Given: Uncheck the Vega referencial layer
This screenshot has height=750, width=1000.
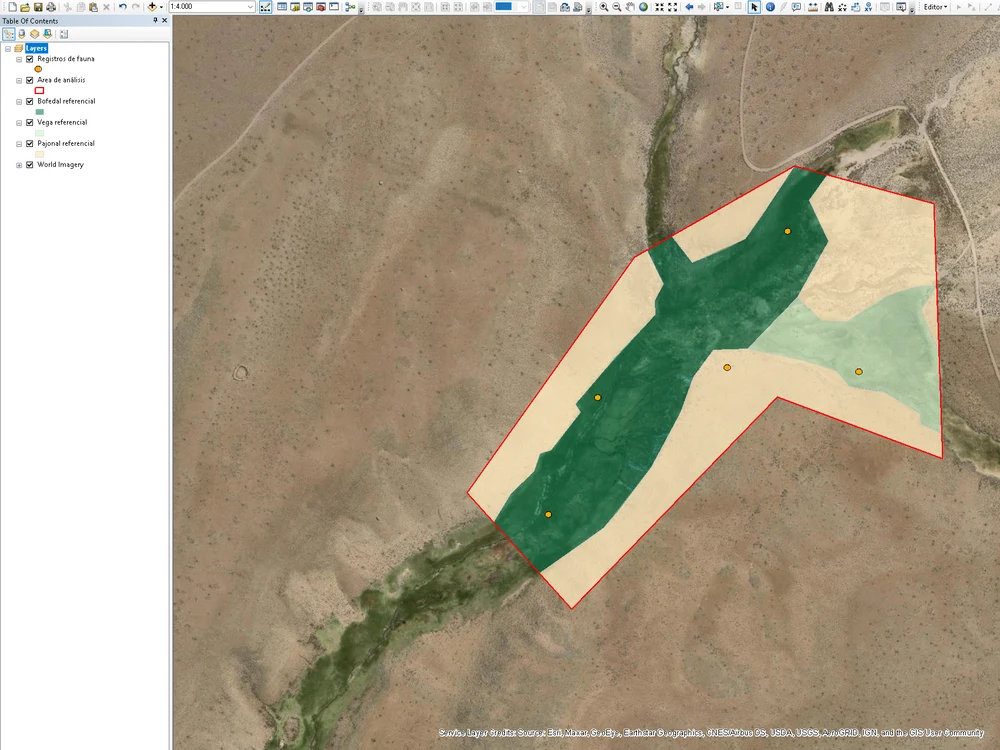Looking at the screenshot, I should [29, 122].
